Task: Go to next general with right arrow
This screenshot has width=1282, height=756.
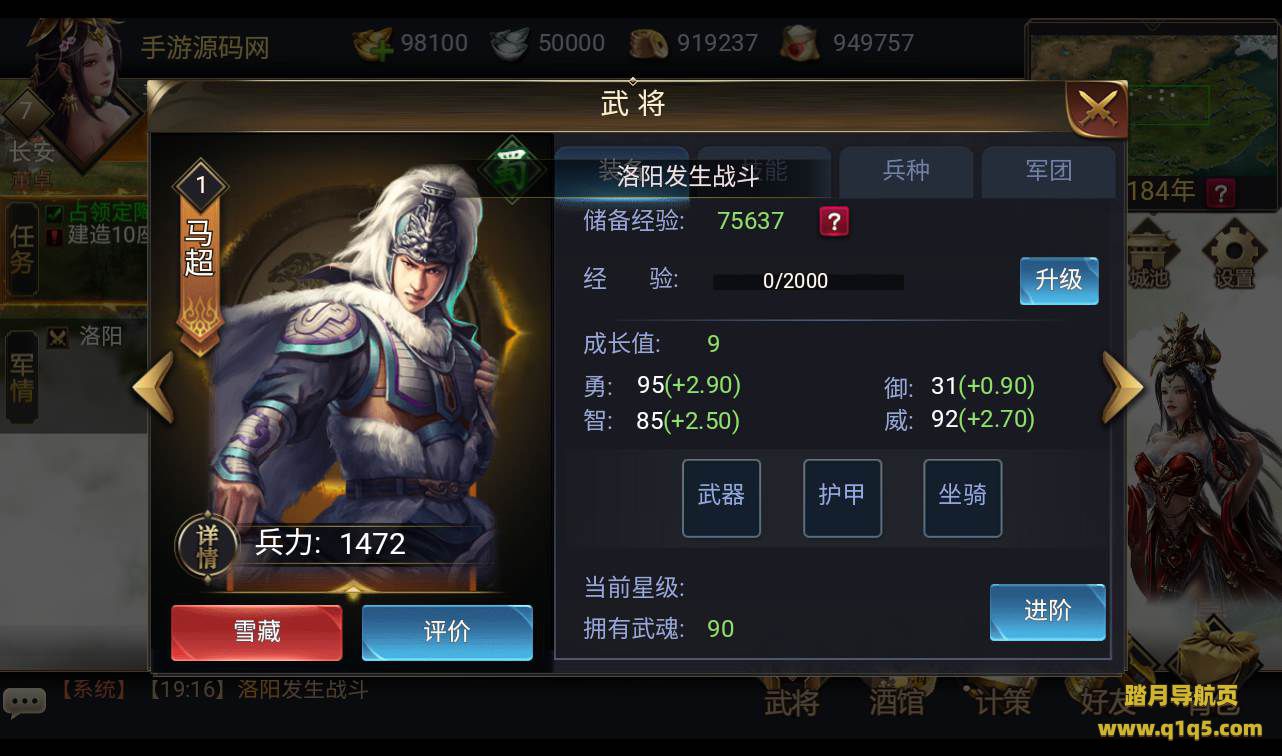Action: point(1122,388)
